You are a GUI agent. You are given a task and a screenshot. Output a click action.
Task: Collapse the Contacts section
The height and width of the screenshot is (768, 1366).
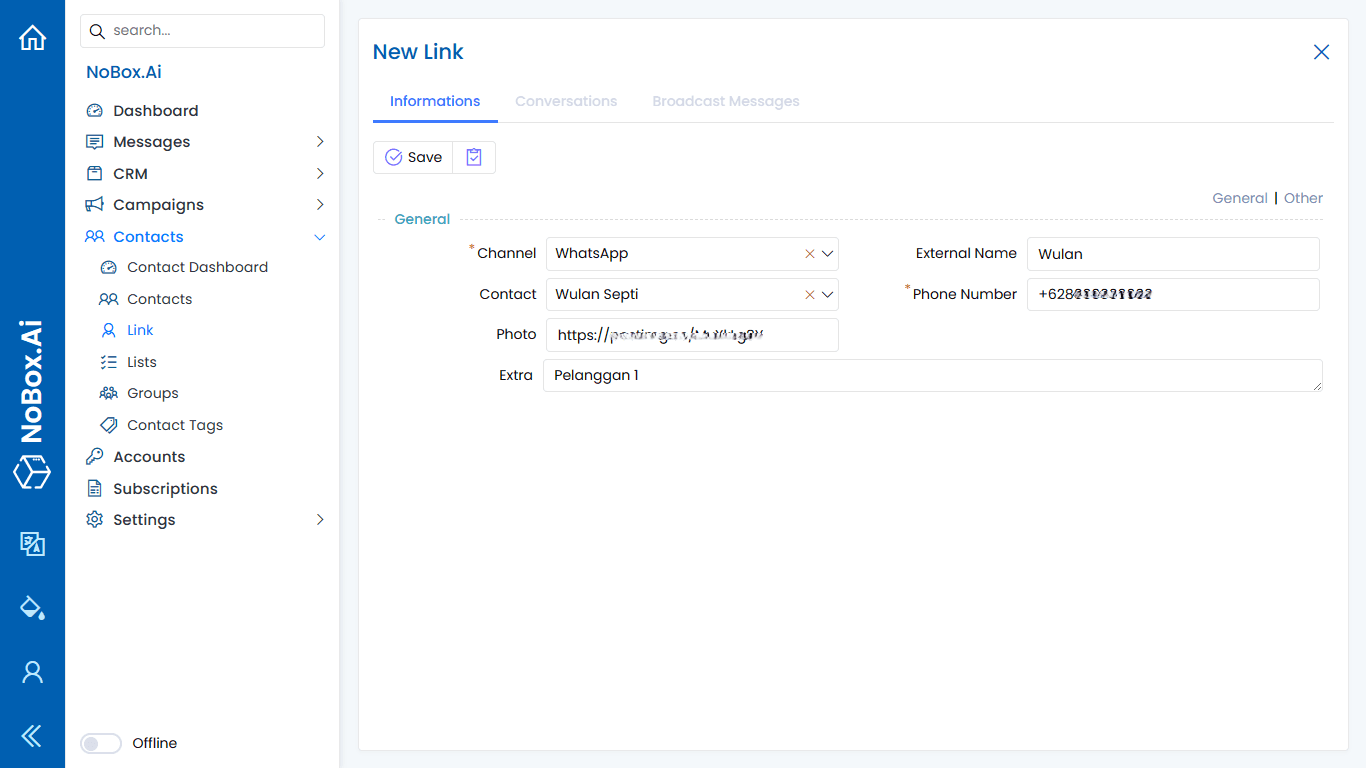tap(320, 237)
